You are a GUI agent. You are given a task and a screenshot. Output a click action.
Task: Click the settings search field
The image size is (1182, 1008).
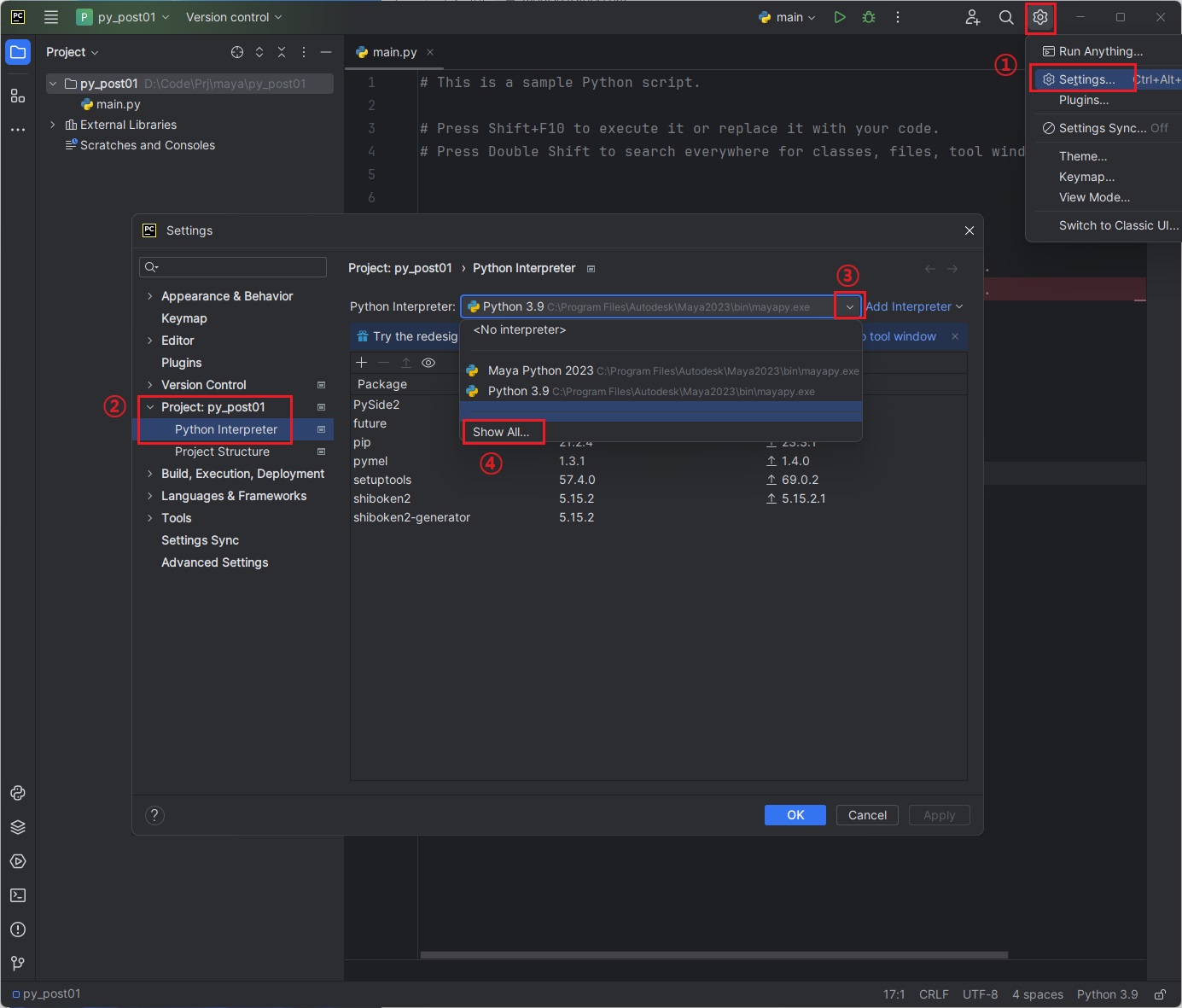[233, 267]
